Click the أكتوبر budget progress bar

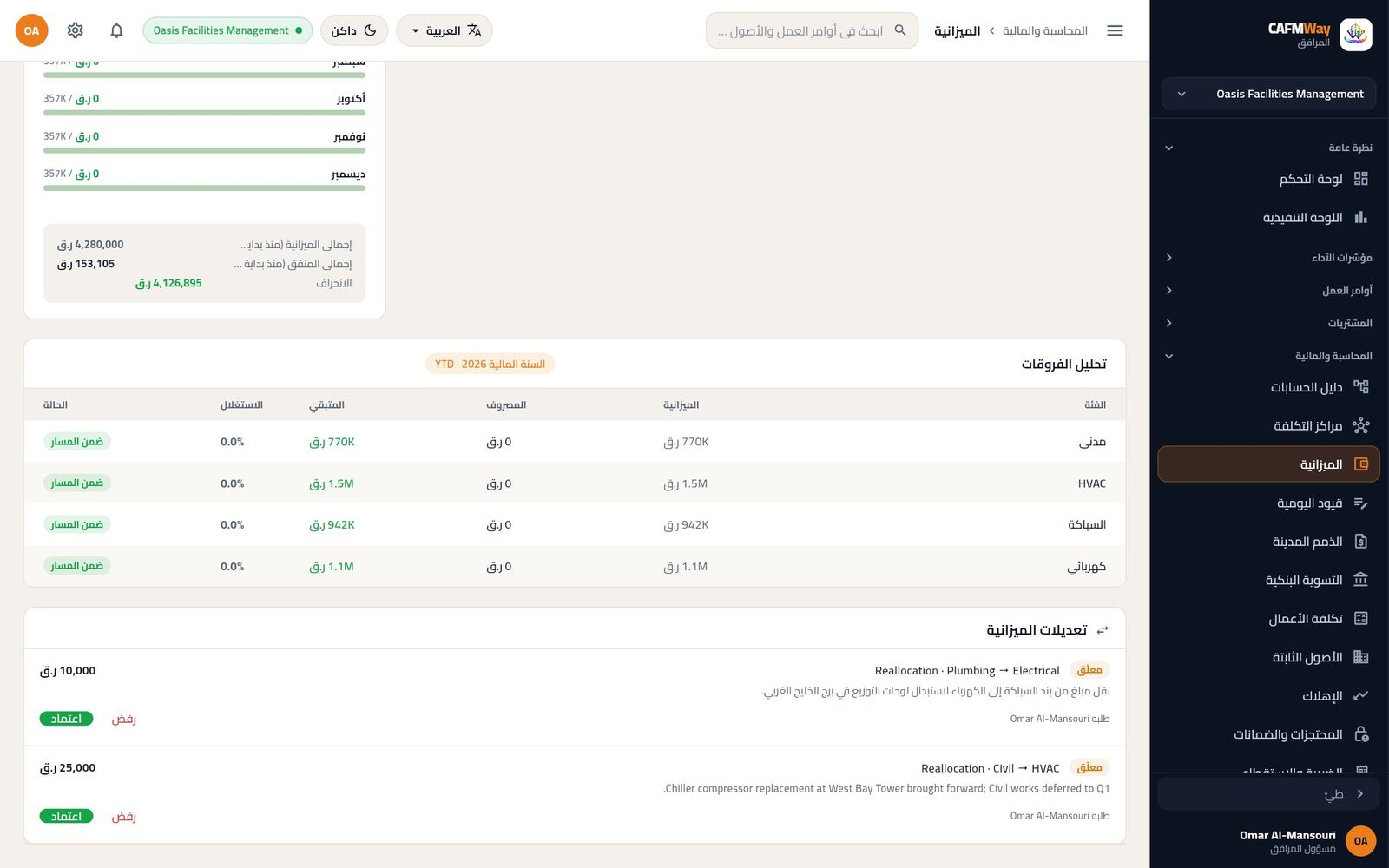click(x=204, y=113)
